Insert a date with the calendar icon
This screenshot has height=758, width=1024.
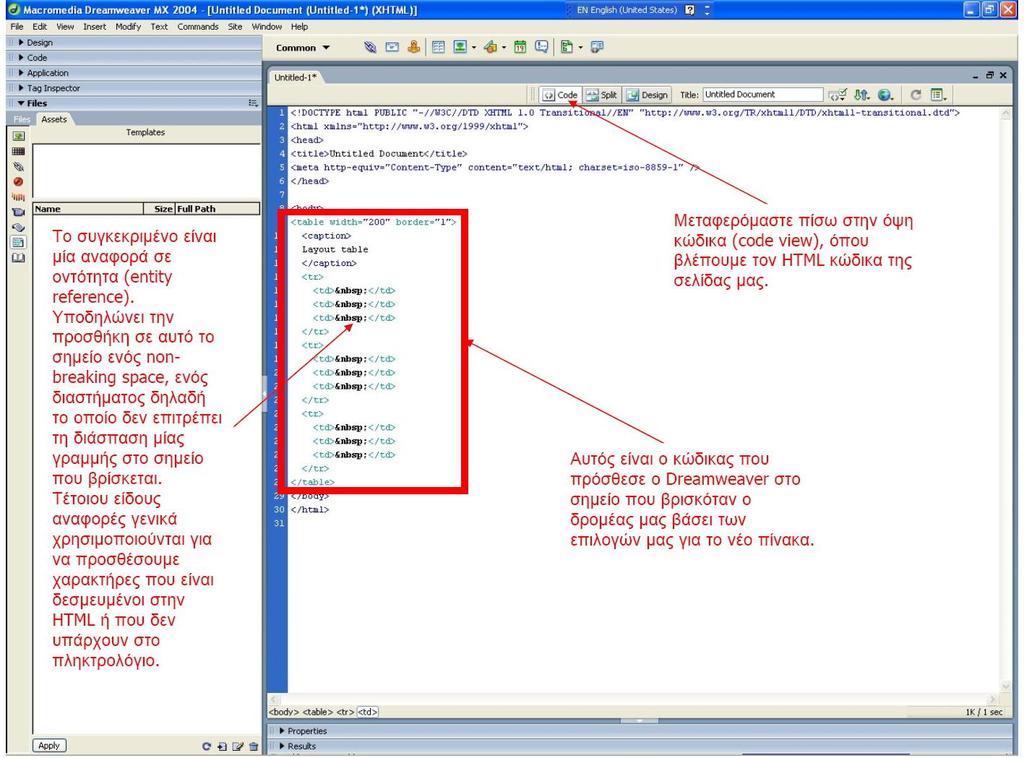pos(520,47)
